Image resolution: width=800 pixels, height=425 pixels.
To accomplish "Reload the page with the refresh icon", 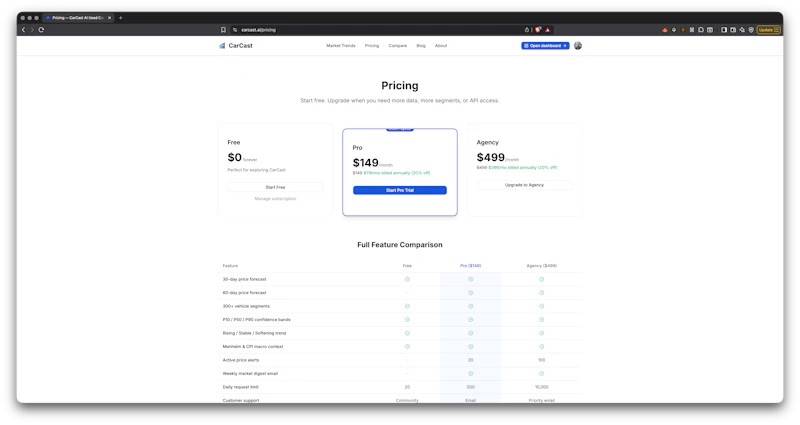I will tap(41, 30).
